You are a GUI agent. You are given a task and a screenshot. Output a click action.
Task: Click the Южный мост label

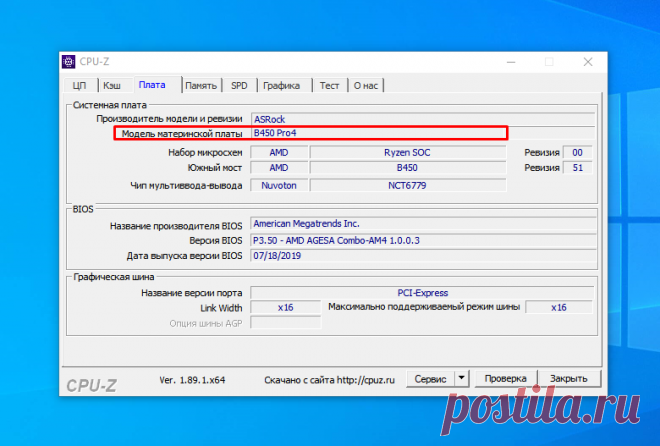coord(215,168)
